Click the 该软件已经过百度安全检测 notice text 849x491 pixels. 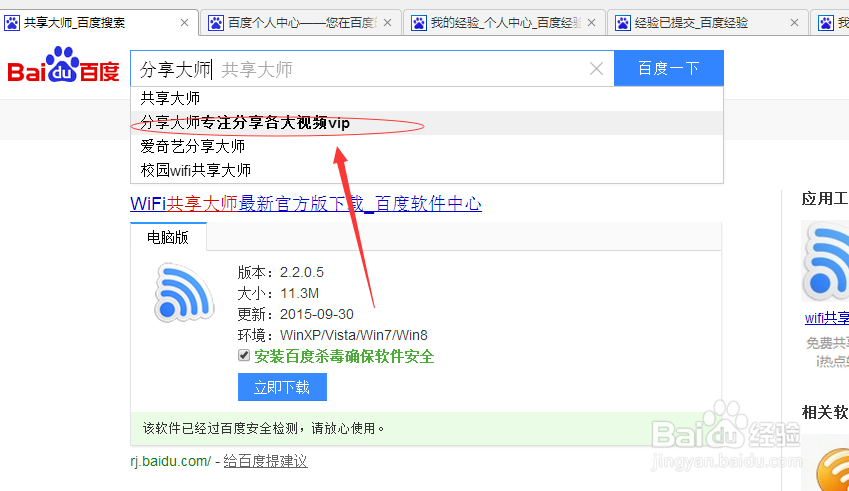(x=264, y=429)
